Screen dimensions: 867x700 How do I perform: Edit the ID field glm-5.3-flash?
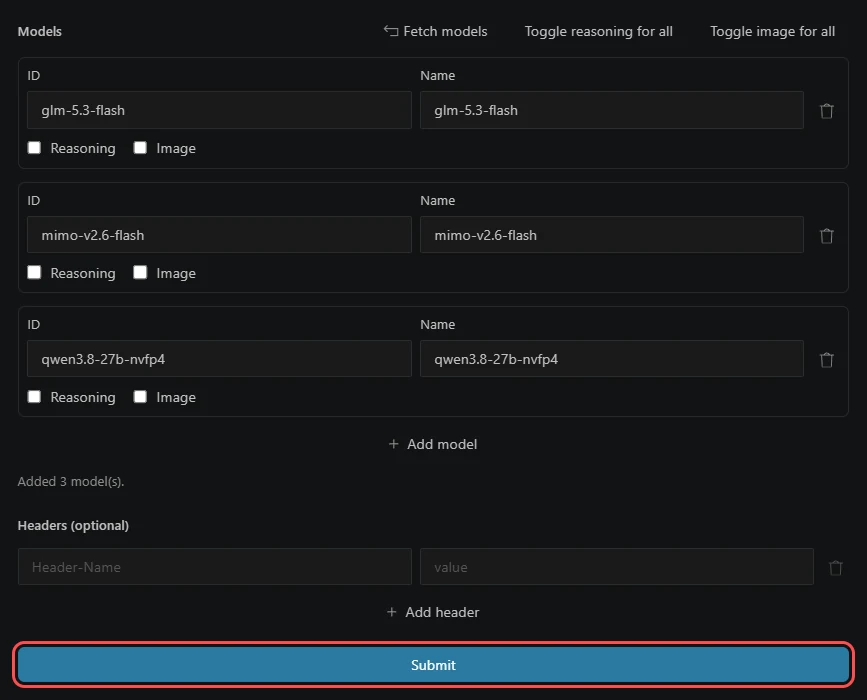[219, 110]
